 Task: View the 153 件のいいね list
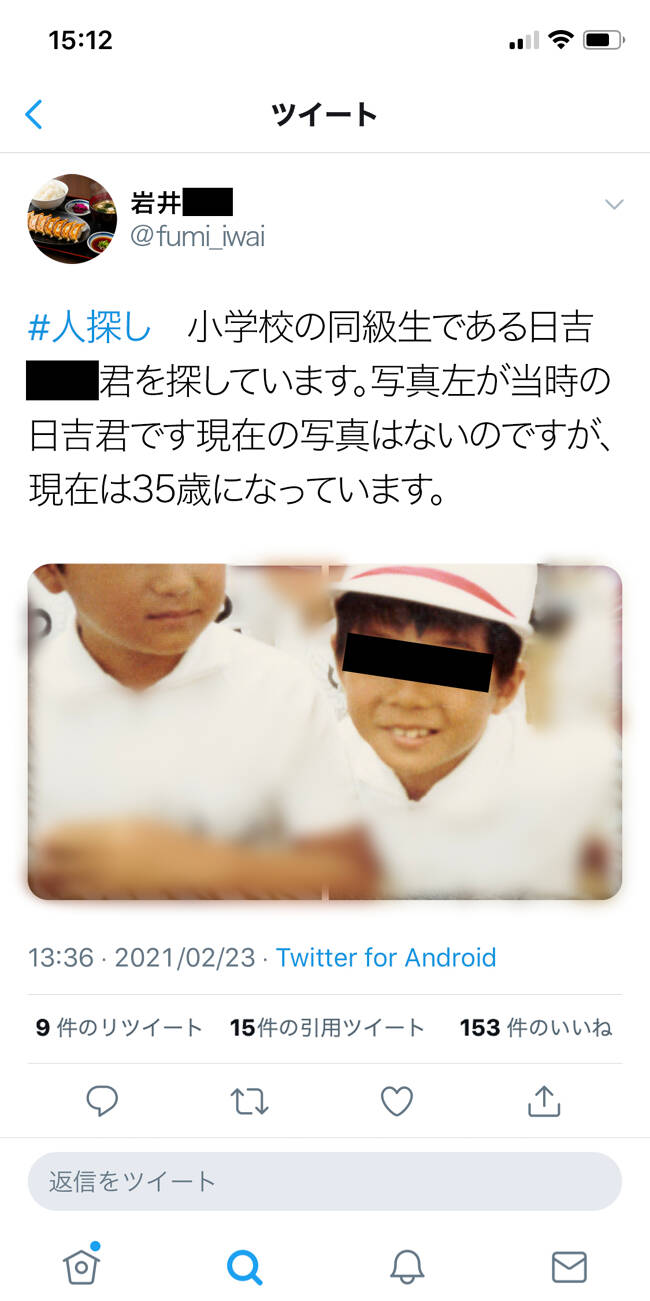[536, 1027]
